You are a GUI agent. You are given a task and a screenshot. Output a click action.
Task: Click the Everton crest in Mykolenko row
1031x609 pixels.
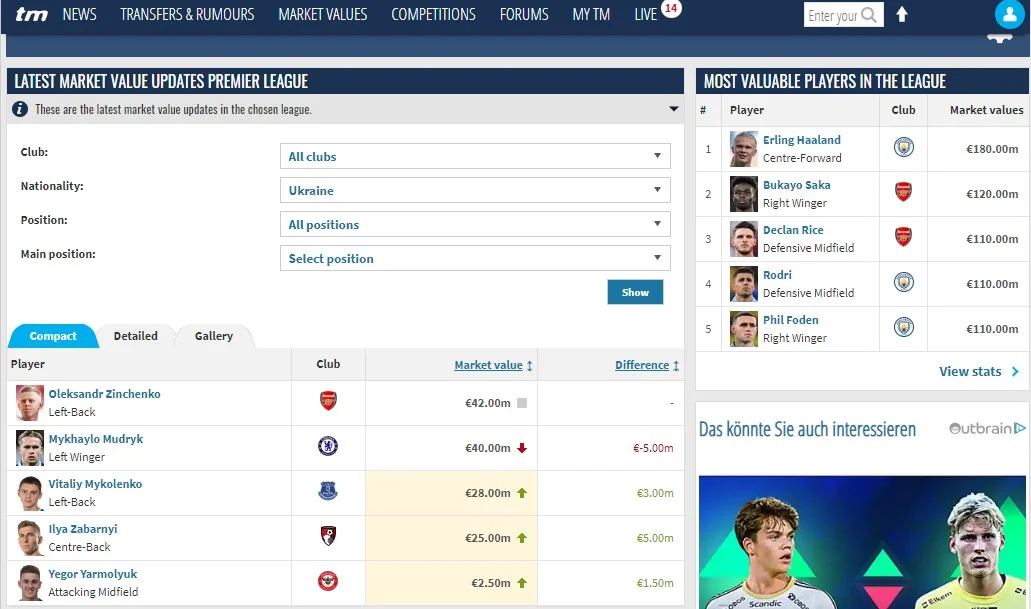pyautogui.click(x=328, y=491)
